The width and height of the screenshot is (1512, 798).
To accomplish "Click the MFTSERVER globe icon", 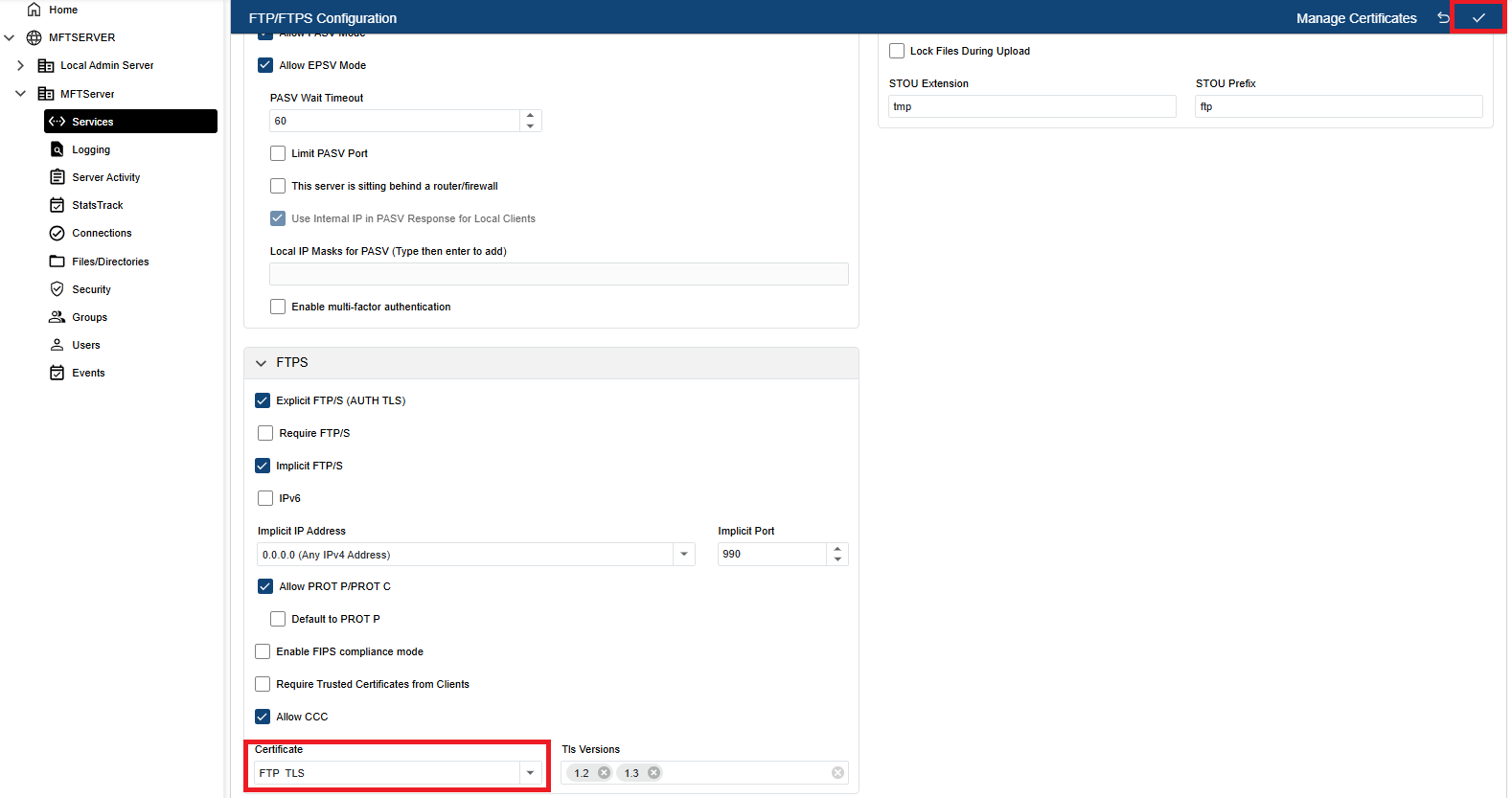I will (x=34, y=37).
